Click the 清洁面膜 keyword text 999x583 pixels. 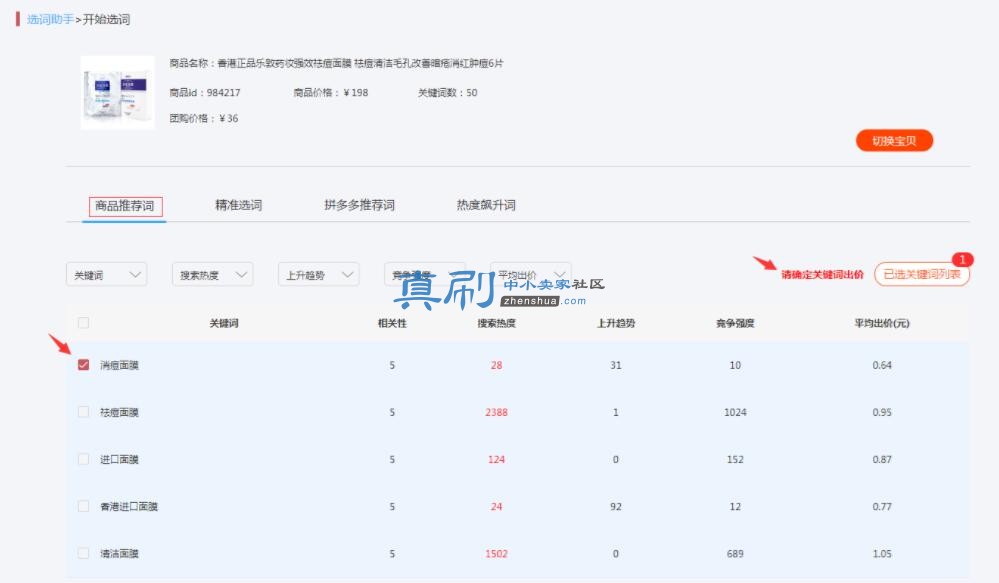[119, 554]
